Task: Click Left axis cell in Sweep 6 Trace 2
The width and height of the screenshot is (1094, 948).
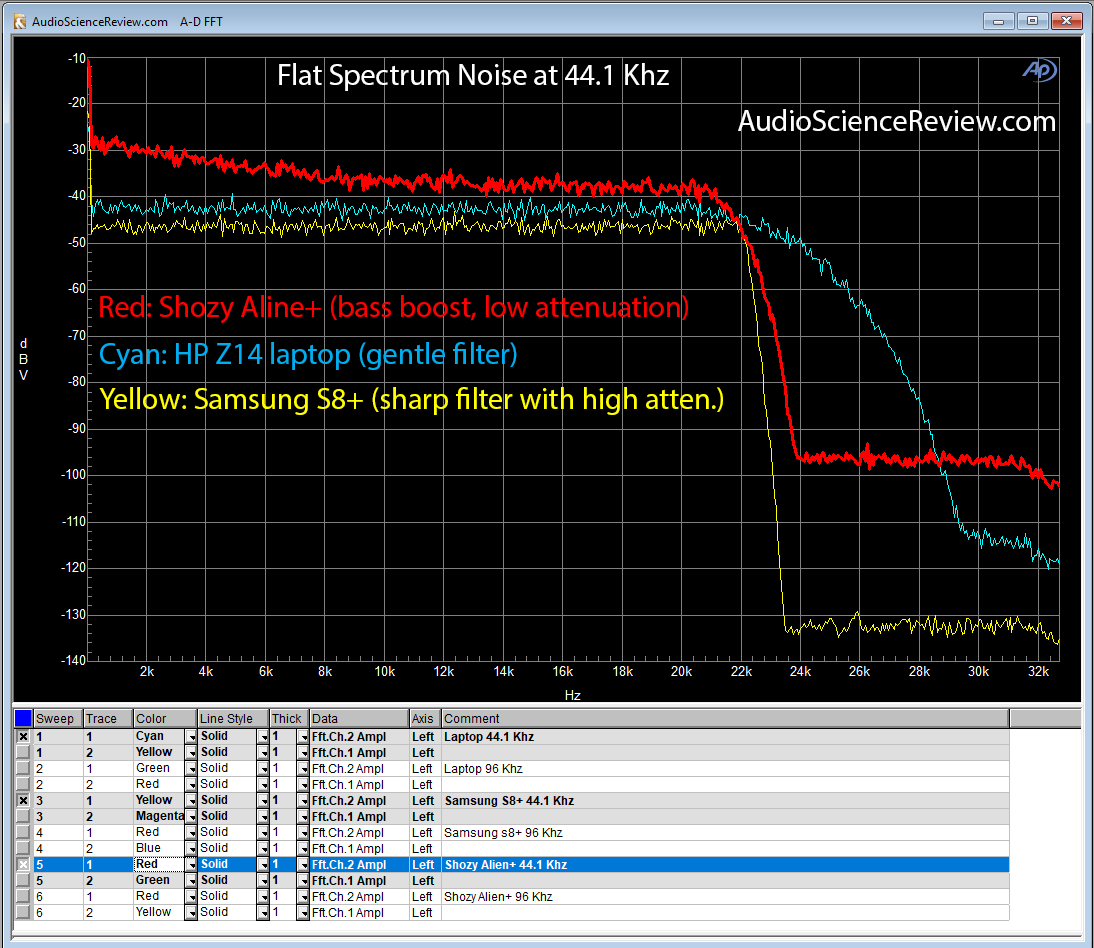Action: click(425, 913)
